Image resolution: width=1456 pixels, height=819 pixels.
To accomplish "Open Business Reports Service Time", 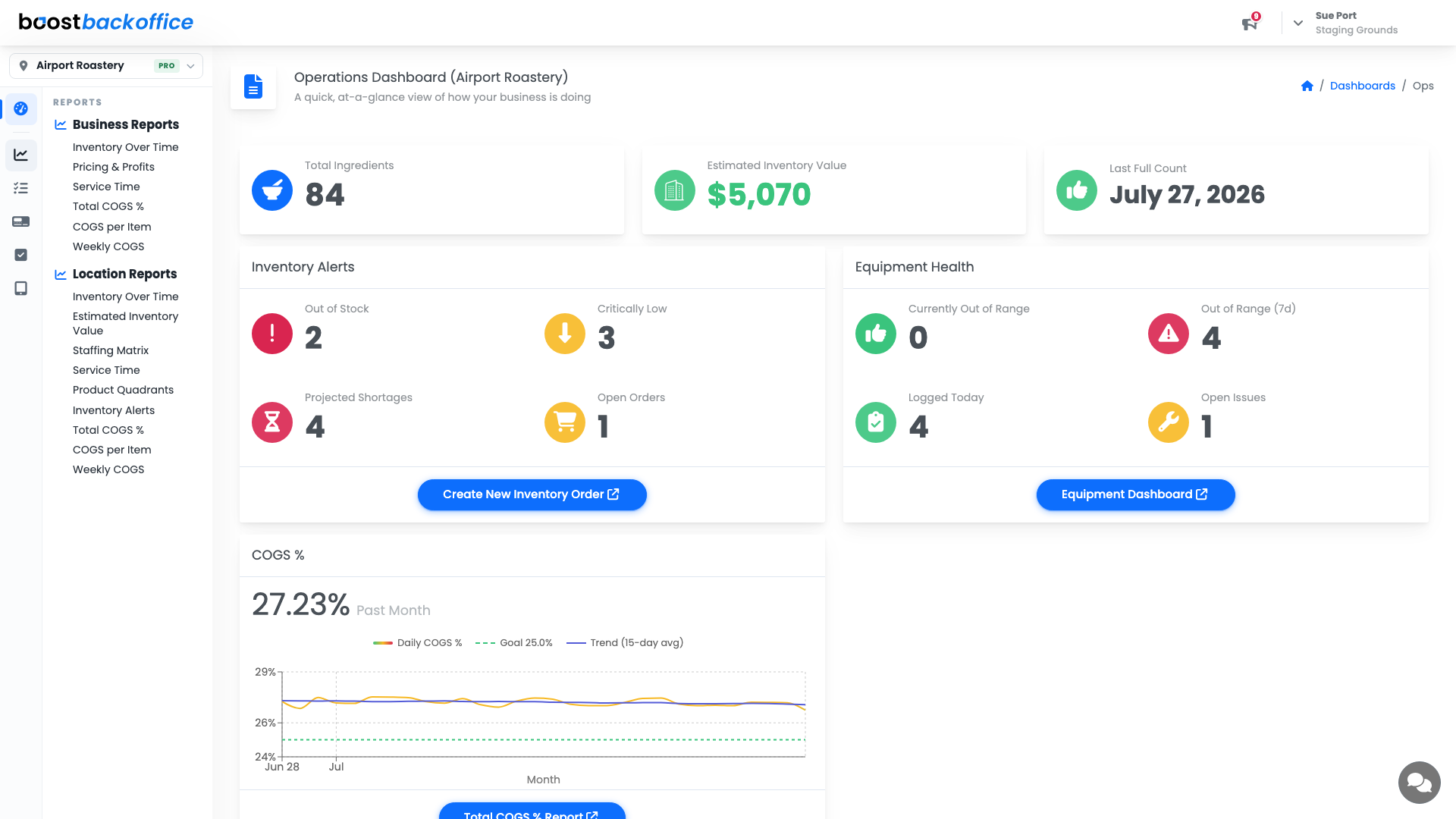I will (106, 187).
